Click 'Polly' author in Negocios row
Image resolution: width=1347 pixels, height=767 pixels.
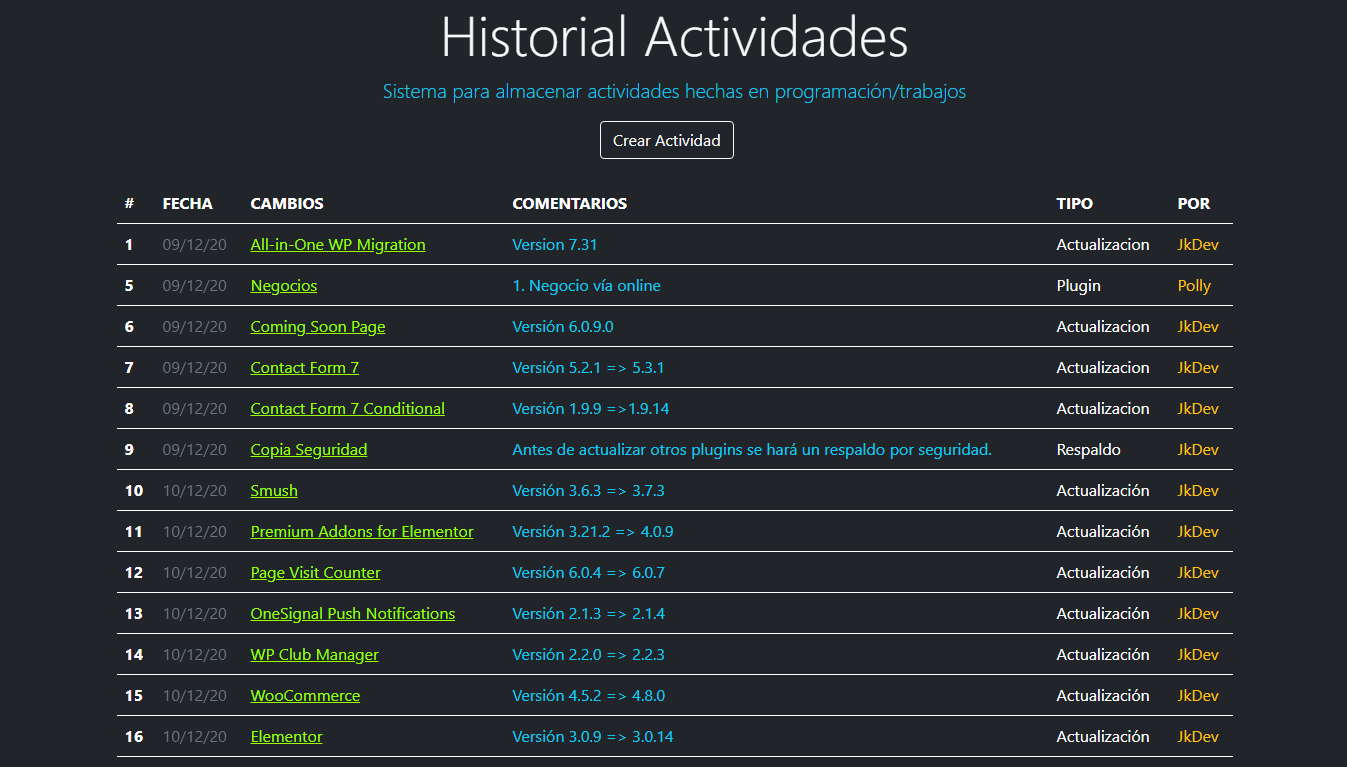(1194, 286)
